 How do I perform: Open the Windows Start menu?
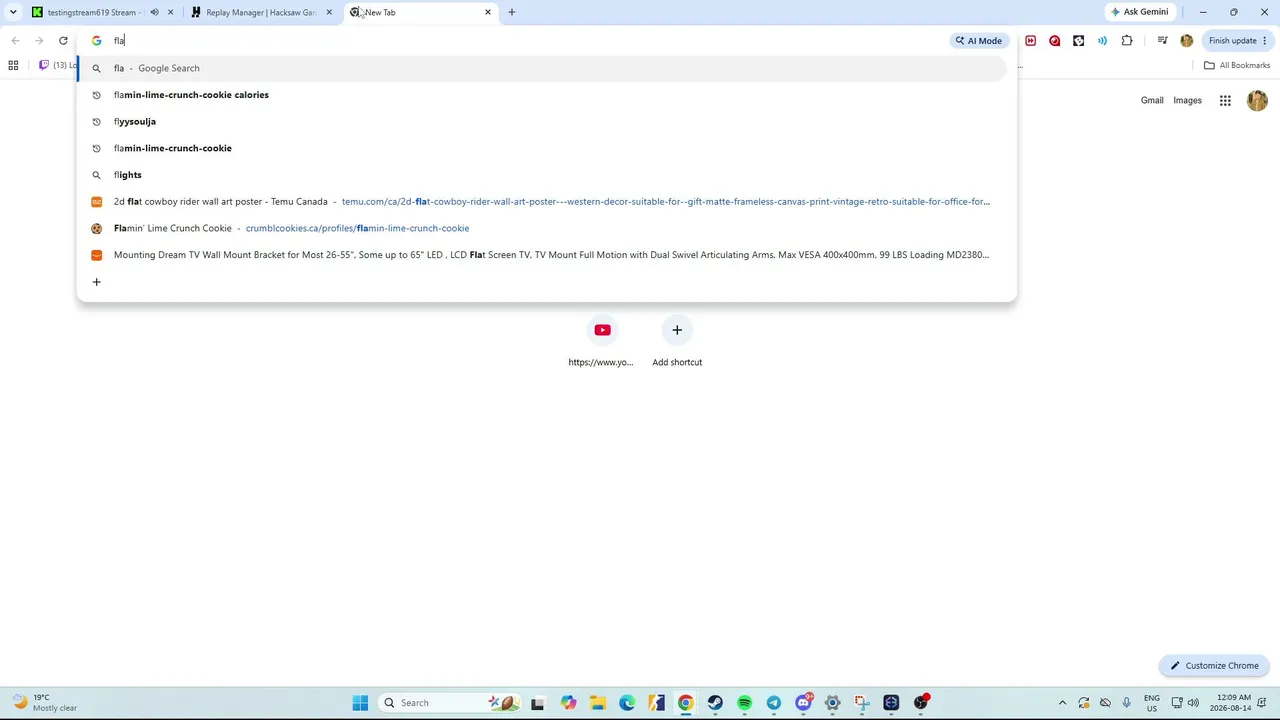(360, 703)
